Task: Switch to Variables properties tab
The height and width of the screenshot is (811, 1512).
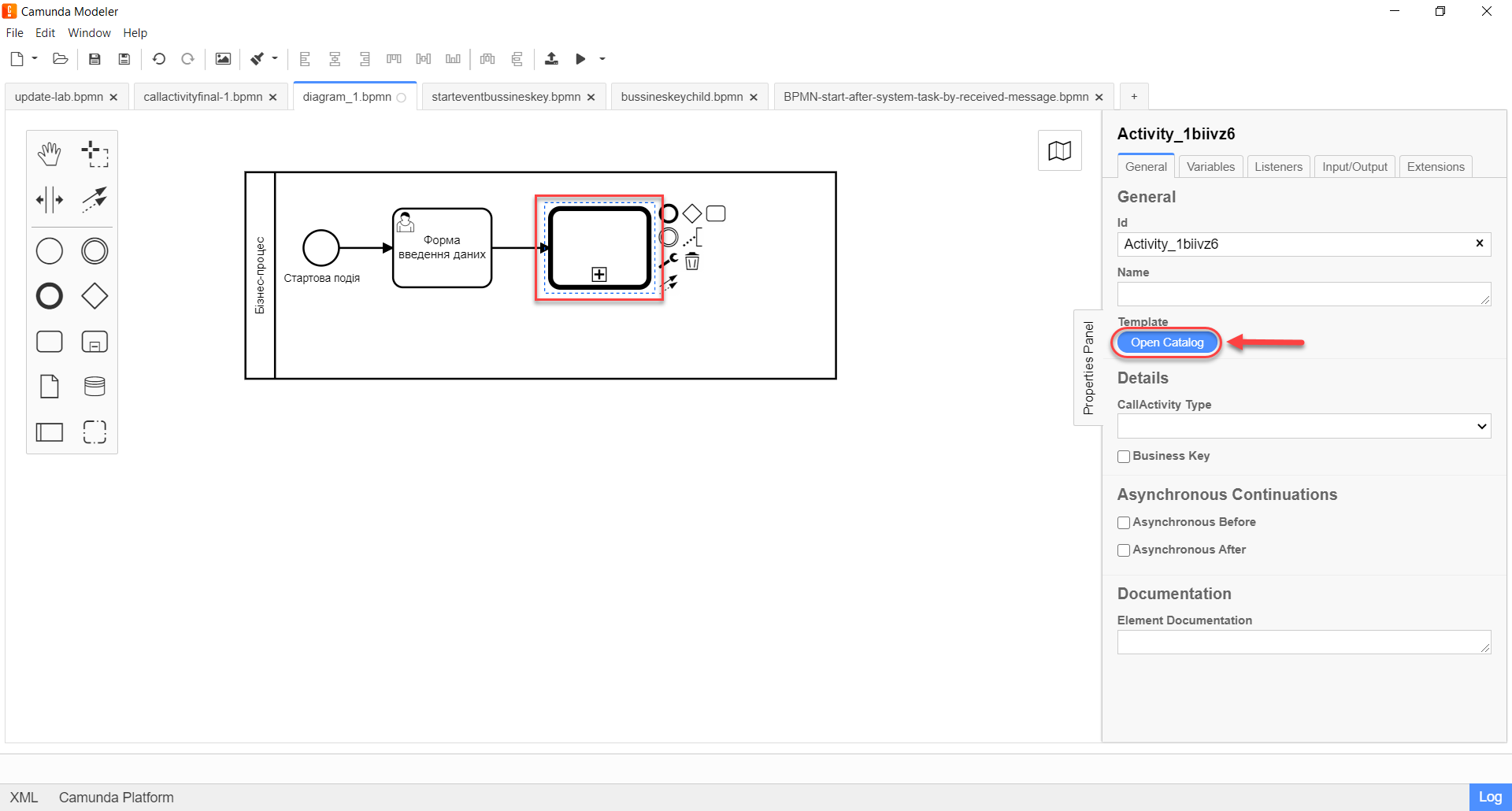Action: click(1210, 167)
